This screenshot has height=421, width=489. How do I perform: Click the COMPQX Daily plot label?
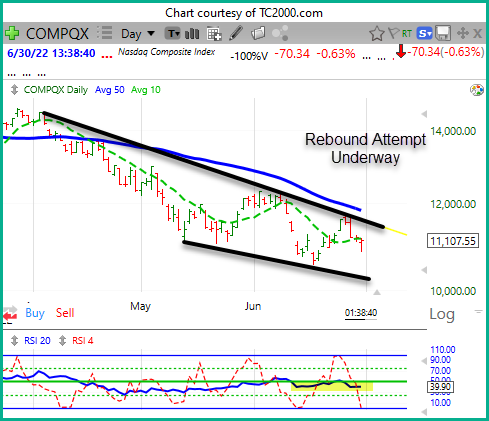(56, 90)
